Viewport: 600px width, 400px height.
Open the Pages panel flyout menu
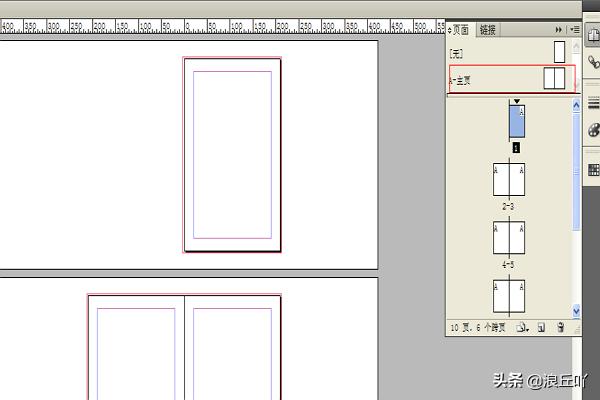pyautogui.click(x=573, y=30)
